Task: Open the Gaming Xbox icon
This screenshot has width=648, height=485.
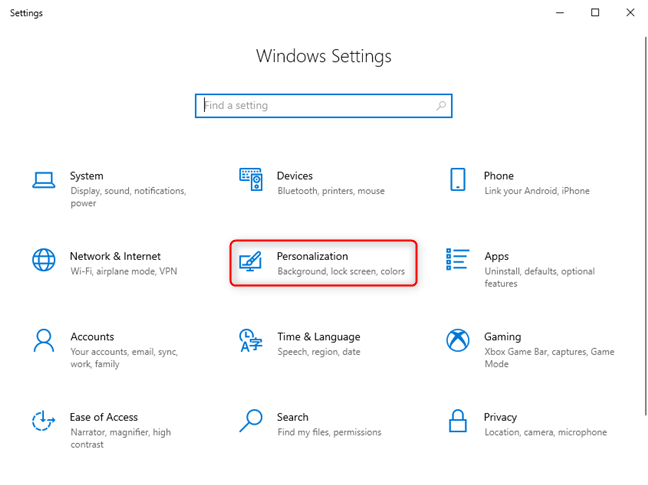Action: (457, 340)
